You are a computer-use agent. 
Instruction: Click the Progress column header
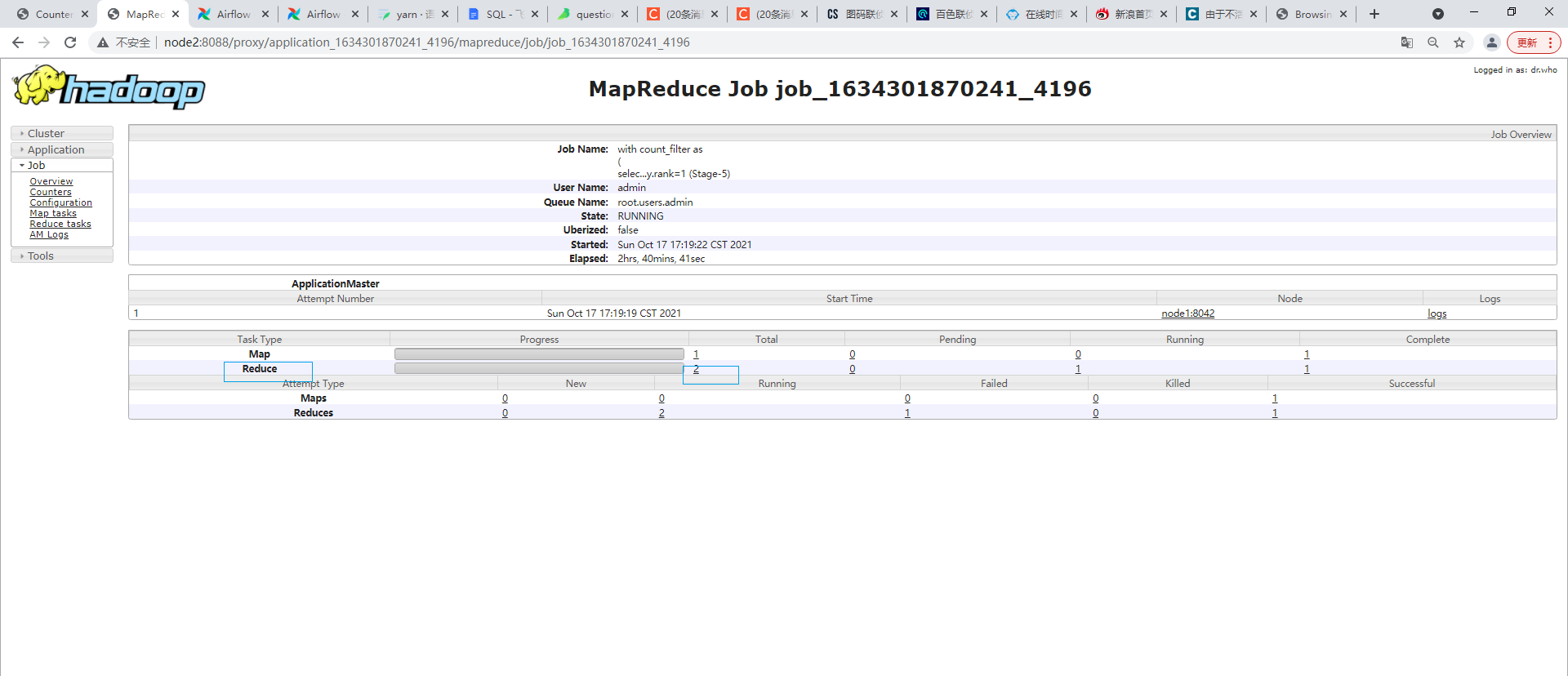pyautogui.click(x=539, y=340)
